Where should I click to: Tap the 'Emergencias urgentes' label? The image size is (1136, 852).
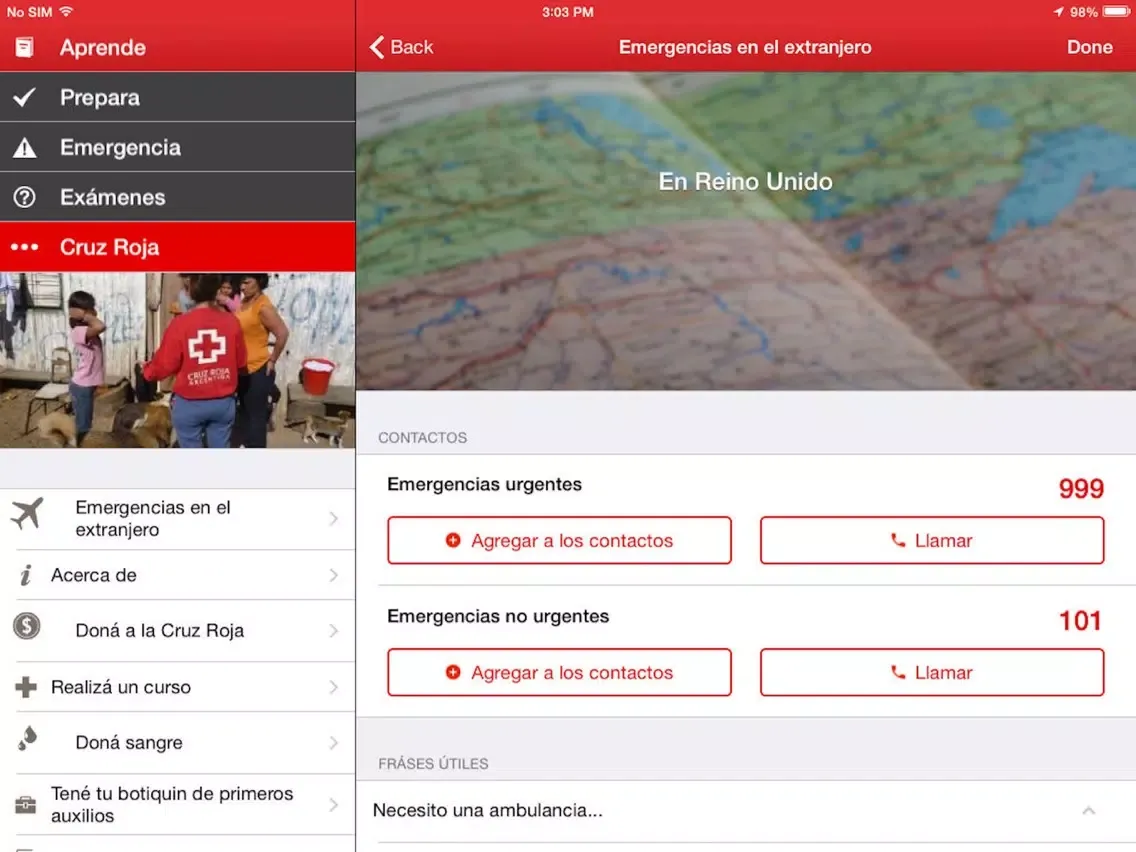pos(485,484)
